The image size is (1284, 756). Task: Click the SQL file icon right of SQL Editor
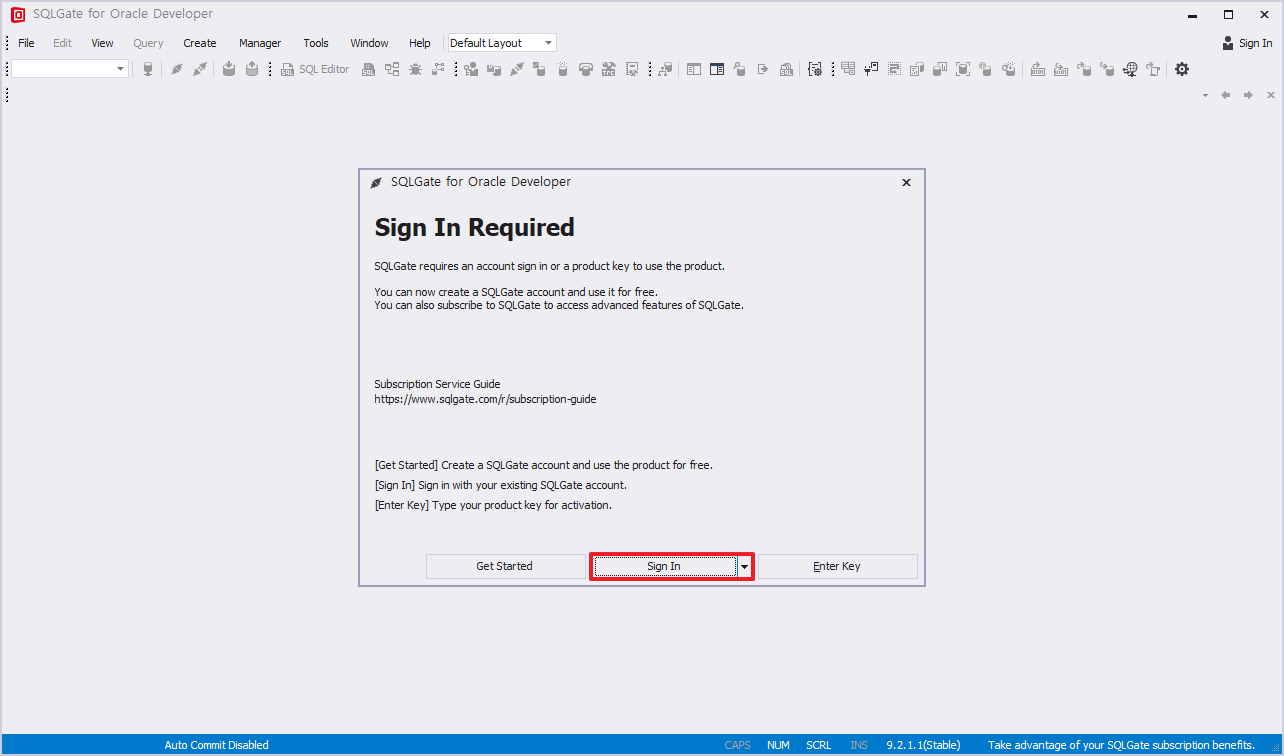368,69
